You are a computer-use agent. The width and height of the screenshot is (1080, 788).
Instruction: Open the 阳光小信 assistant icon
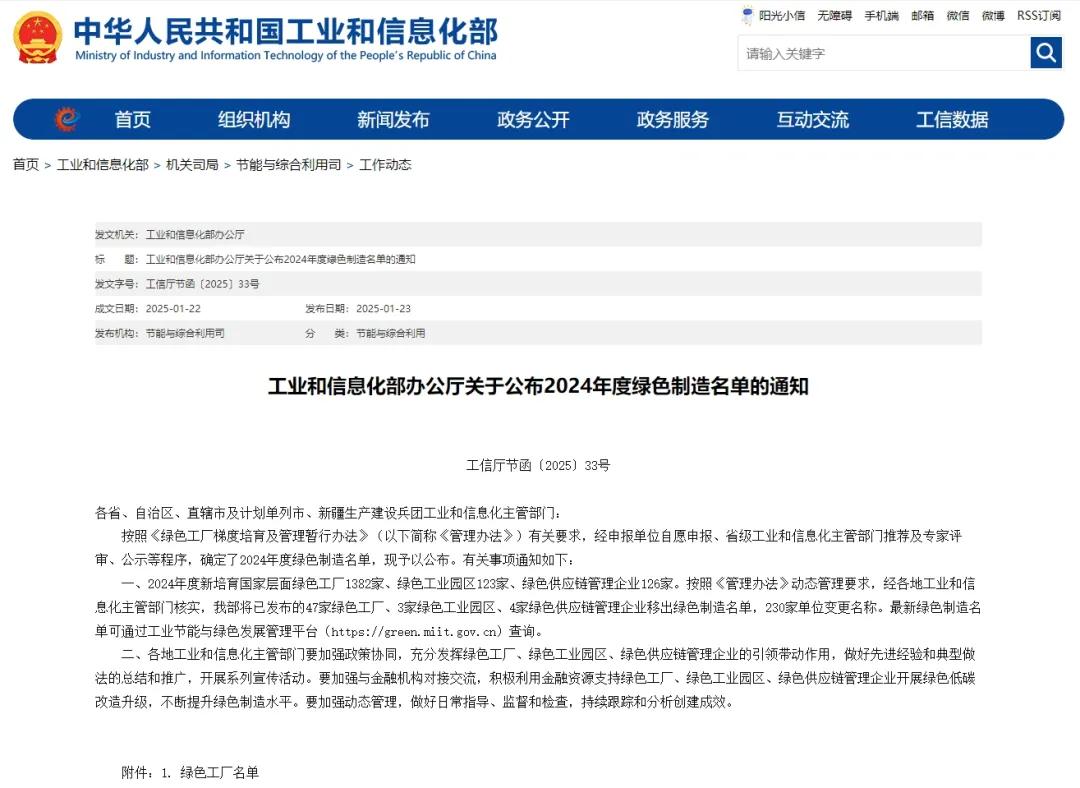pos(747,15)
